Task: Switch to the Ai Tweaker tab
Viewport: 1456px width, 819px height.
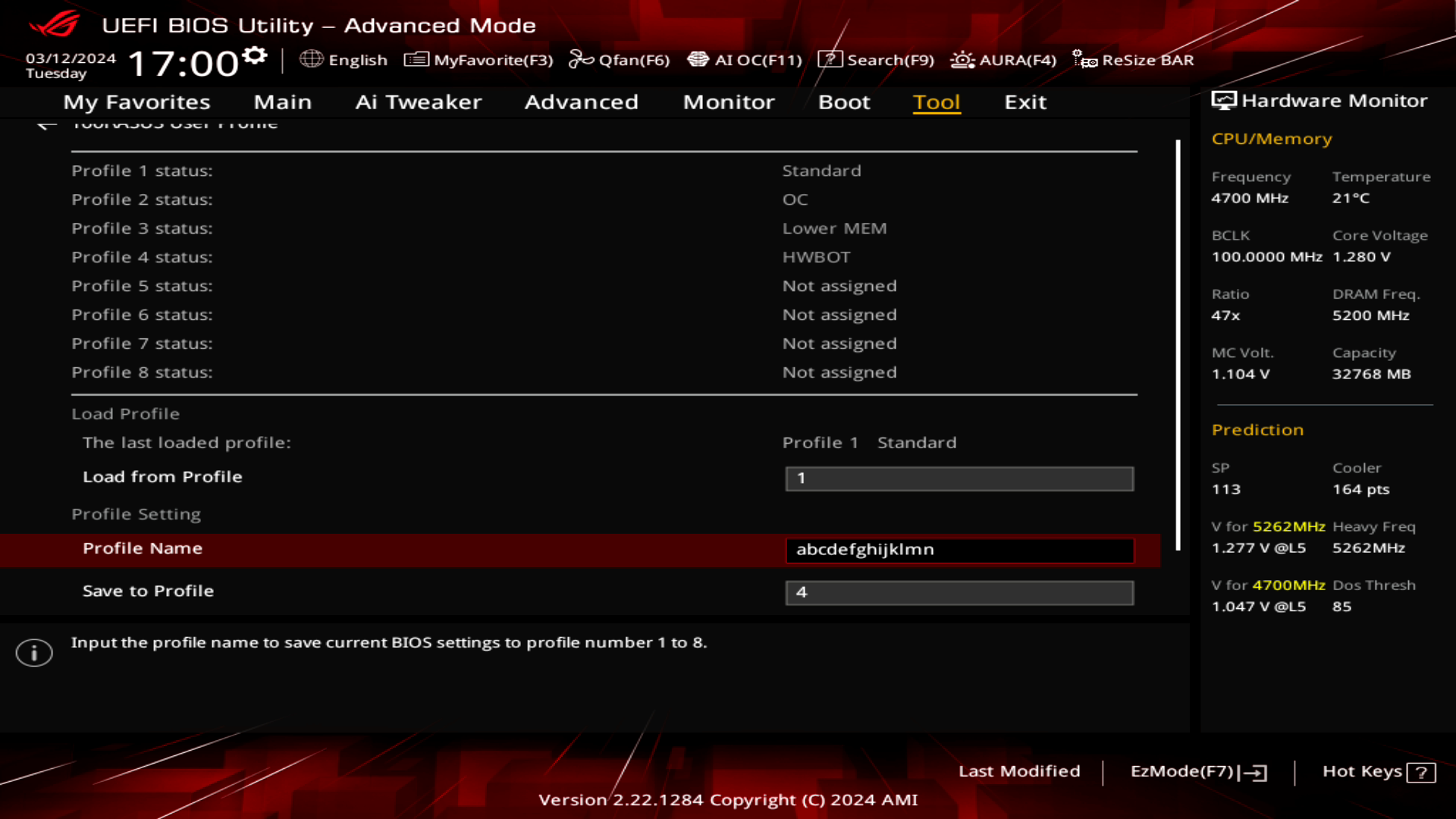Action: click(x=419, y=102)
